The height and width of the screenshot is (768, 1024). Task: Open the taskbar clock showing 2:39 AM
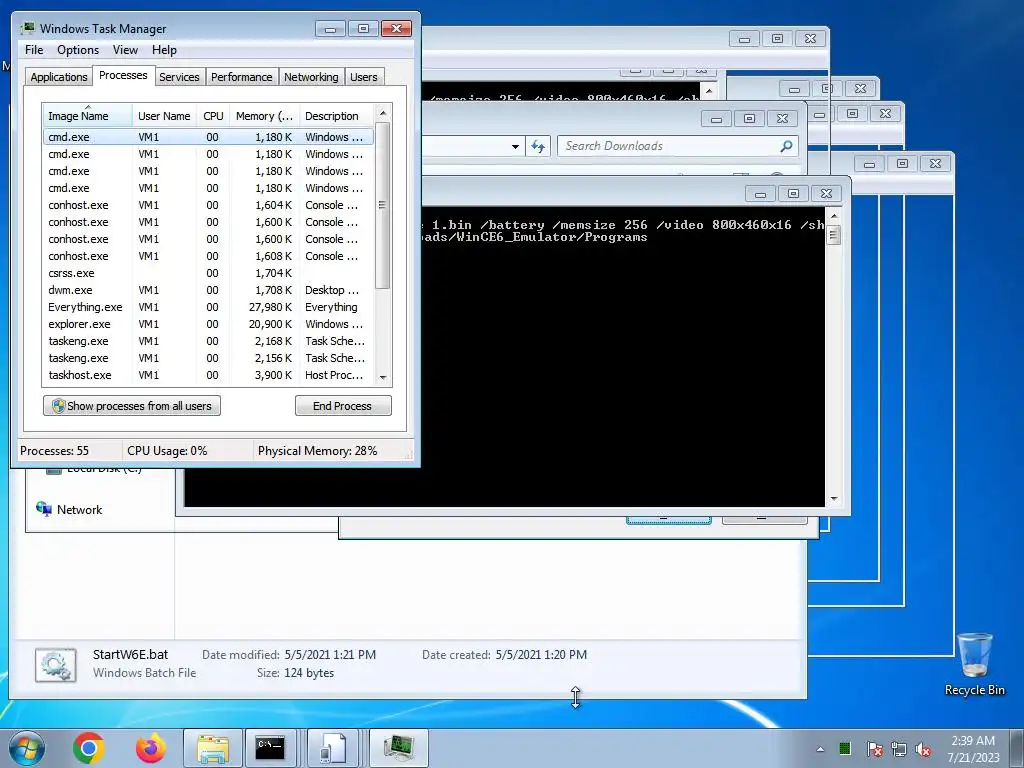pyautogui.click(x=973, y=748)
